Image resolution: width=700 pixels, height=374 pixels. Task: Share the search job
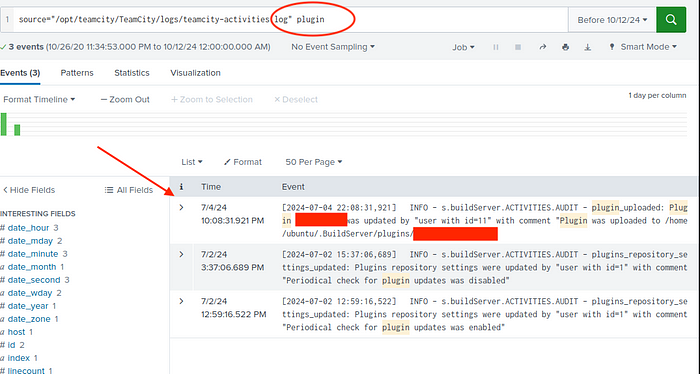pyautogui.click(x=542, y=47)
